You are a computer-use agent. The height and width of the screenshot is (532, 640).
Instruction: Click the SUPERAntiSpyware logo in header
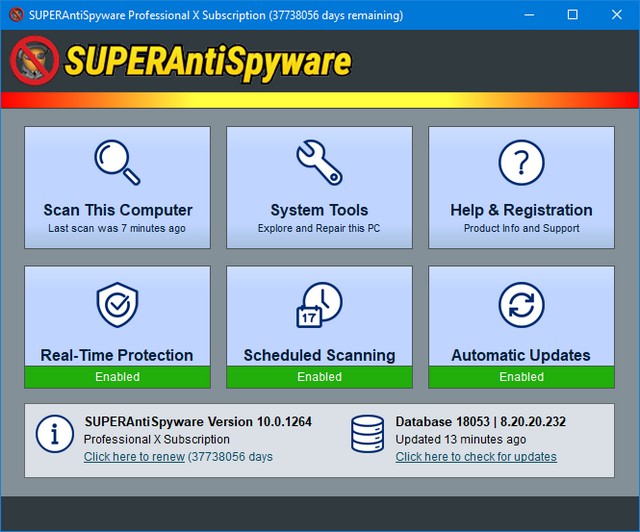coord(182,61)
